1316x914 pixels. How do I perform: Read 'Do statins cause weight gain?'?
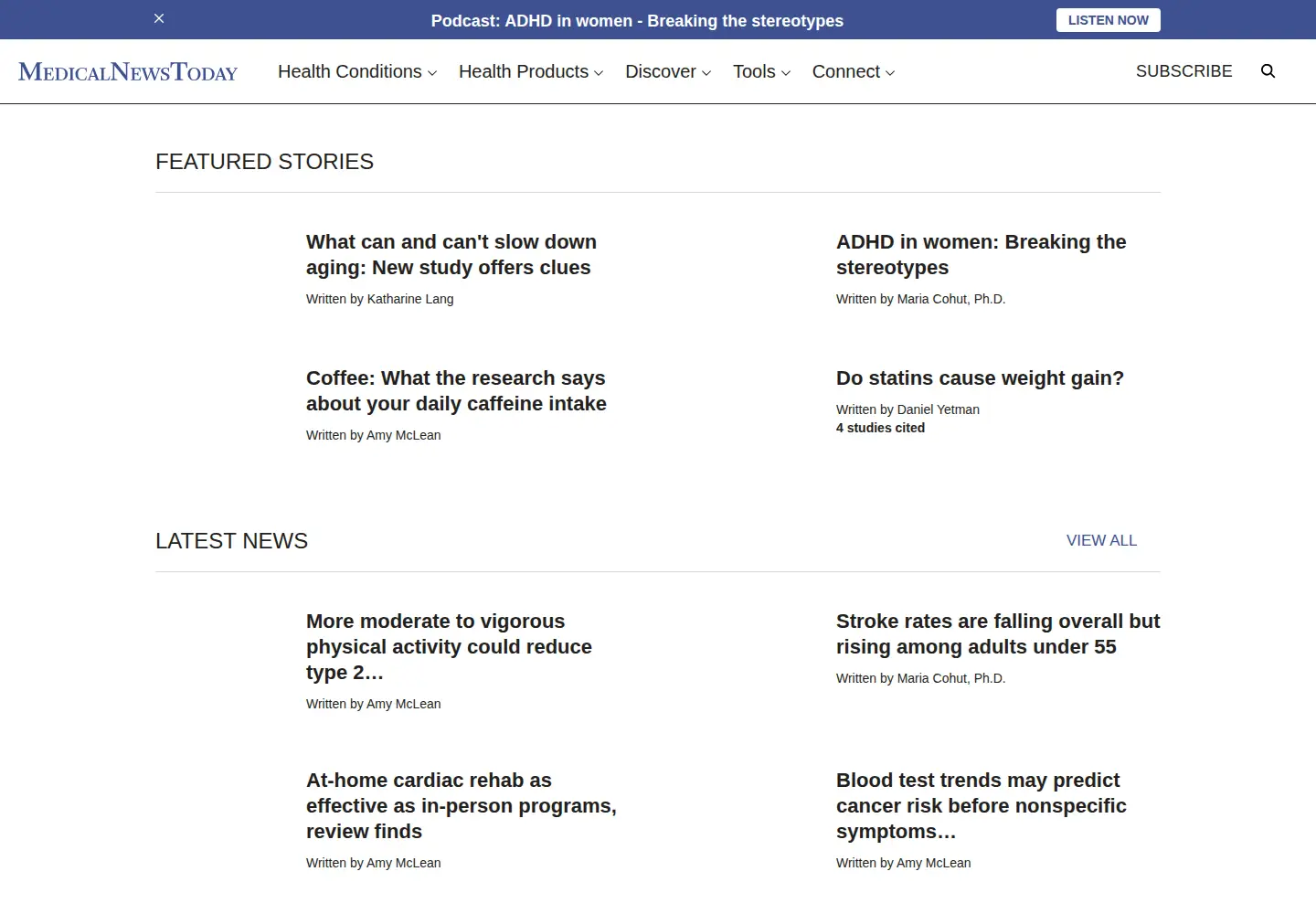(980, 378)
